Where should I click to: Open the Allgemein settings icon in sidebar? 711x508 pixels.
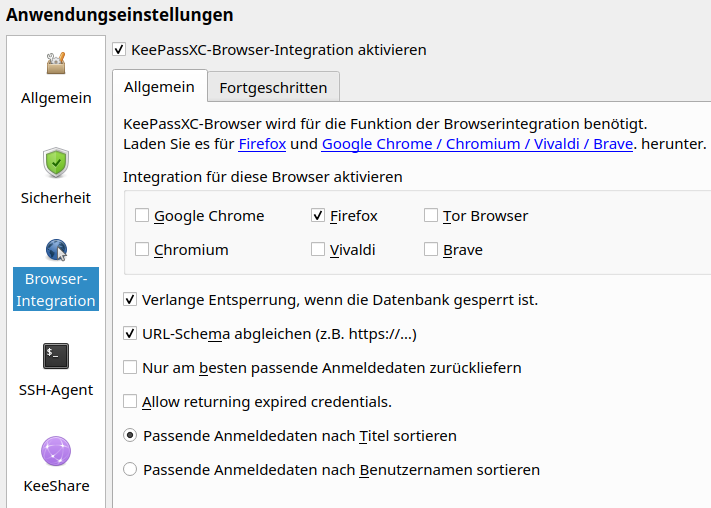(x=56, y=65)
